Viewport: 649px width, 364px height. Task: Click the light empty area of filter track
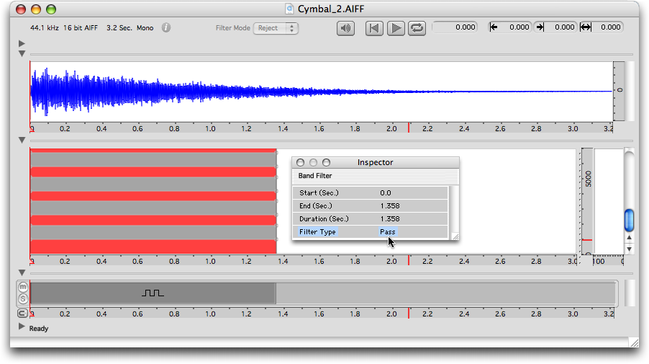[446, 293]
